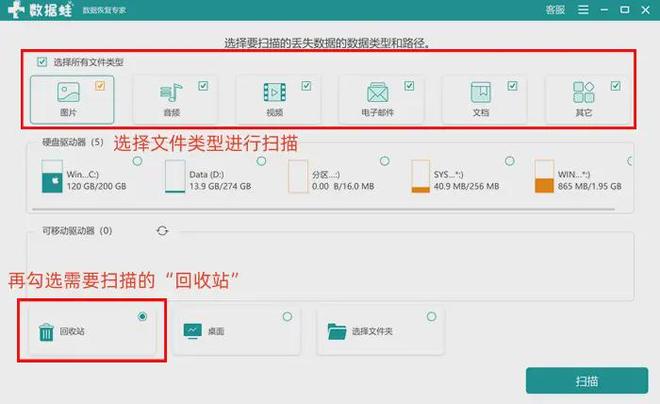The width and height of the screenshot is (660, 404).
Task: Refresh the 可移动驱动器 removable drives list
Action: 162,231
